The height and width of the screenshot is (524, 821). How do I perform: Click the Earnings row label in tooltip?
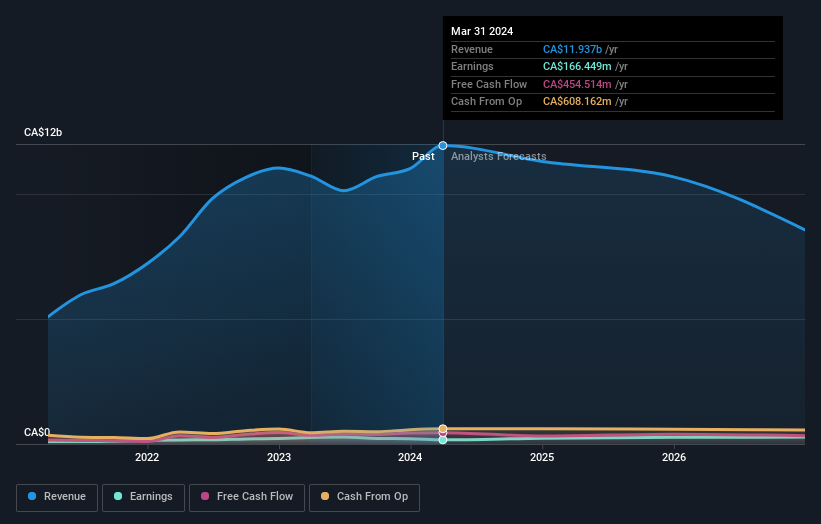click(x=472, y=66)
